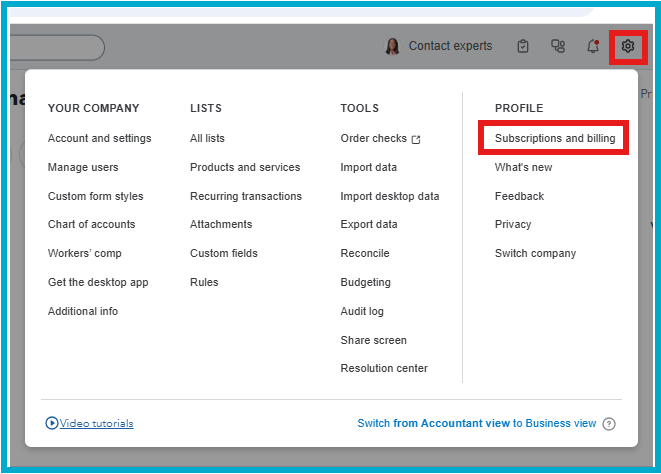Click the Video tutorials play icon
This screenshot has width=661, height=474.
click(x=52, y=424)
